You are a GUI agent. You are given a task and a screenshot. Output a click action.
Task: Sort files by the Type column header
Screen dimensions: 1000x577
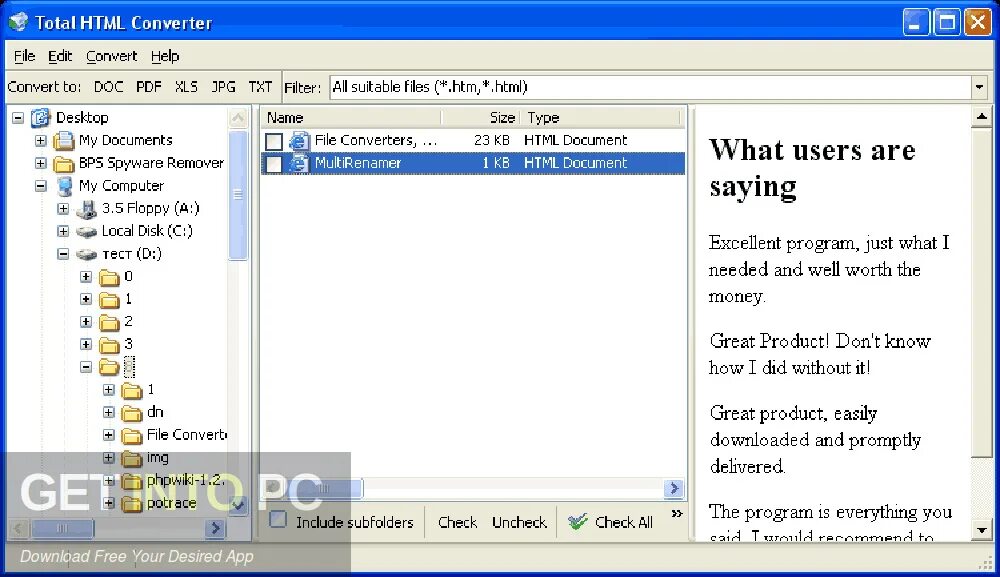coord(601,117)
